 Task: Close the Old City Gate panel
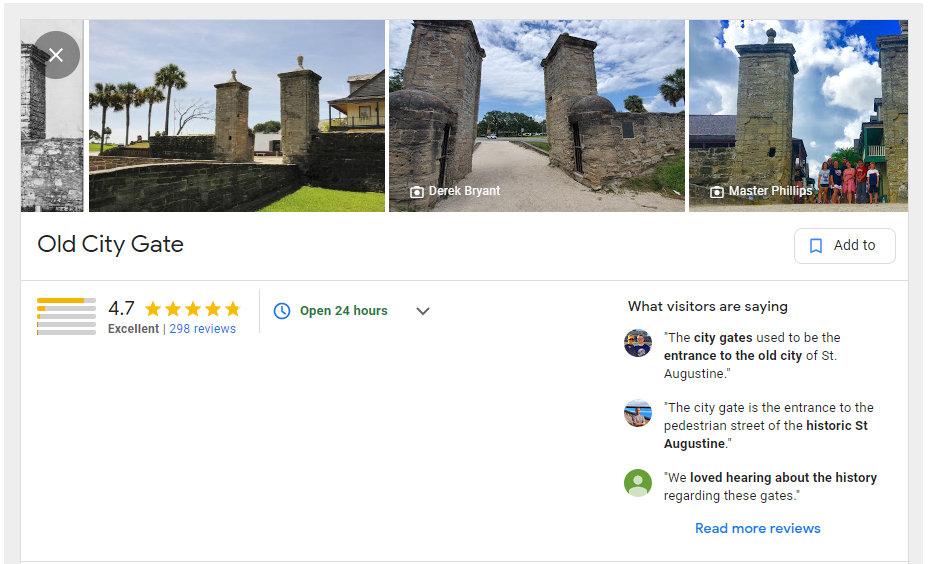tap(56, 55)
